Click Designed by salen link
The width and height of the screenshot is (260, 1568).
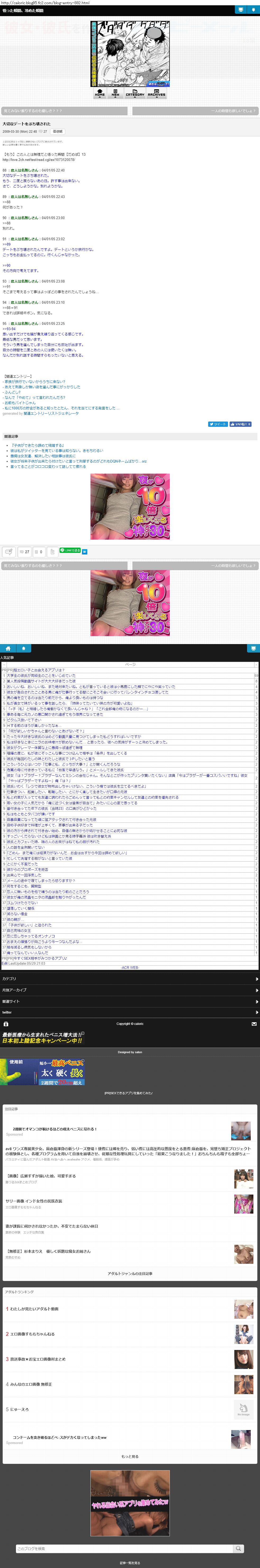(130, 1052)
